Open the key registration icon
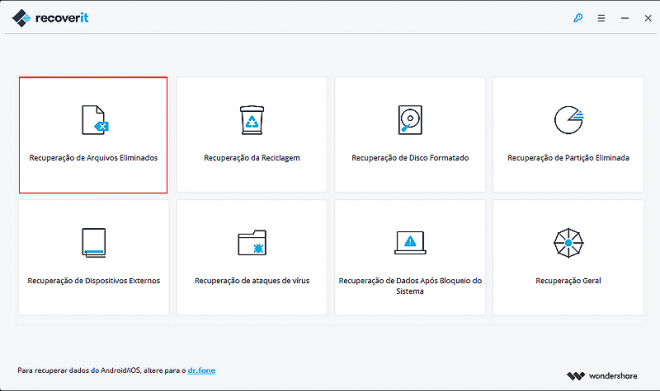This screenshot has width=660, height=391. coord(578,18)
